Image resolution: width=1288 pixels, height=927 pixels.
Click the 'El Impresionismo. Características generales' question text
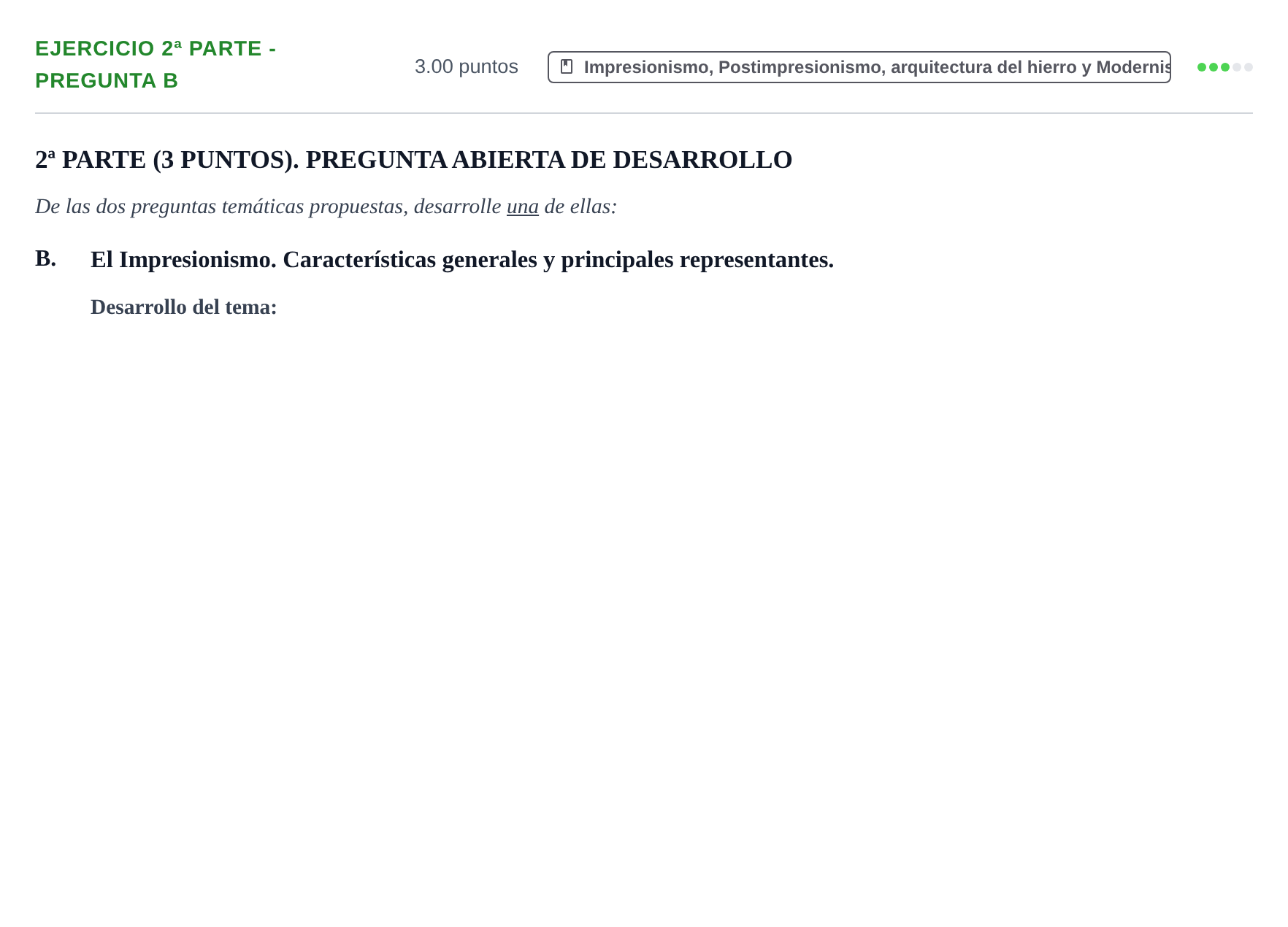462,260
